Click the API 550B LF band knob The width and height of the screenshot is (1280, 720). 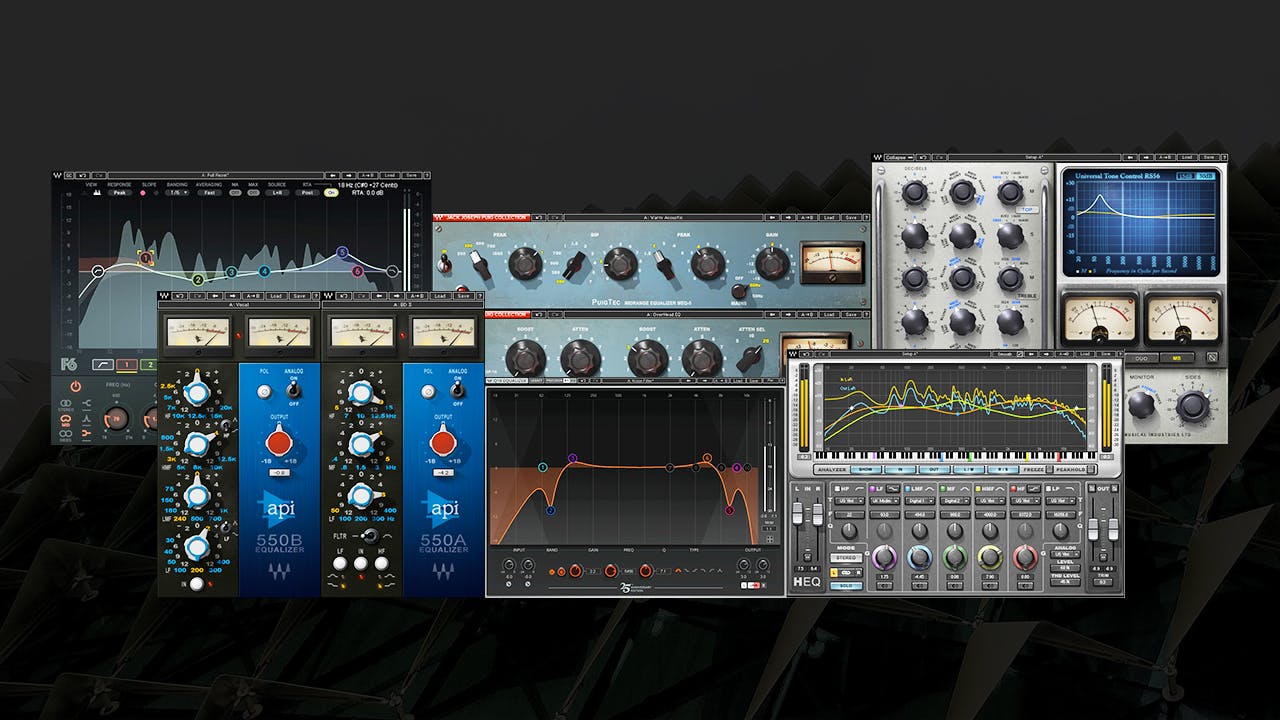point(196,545)
